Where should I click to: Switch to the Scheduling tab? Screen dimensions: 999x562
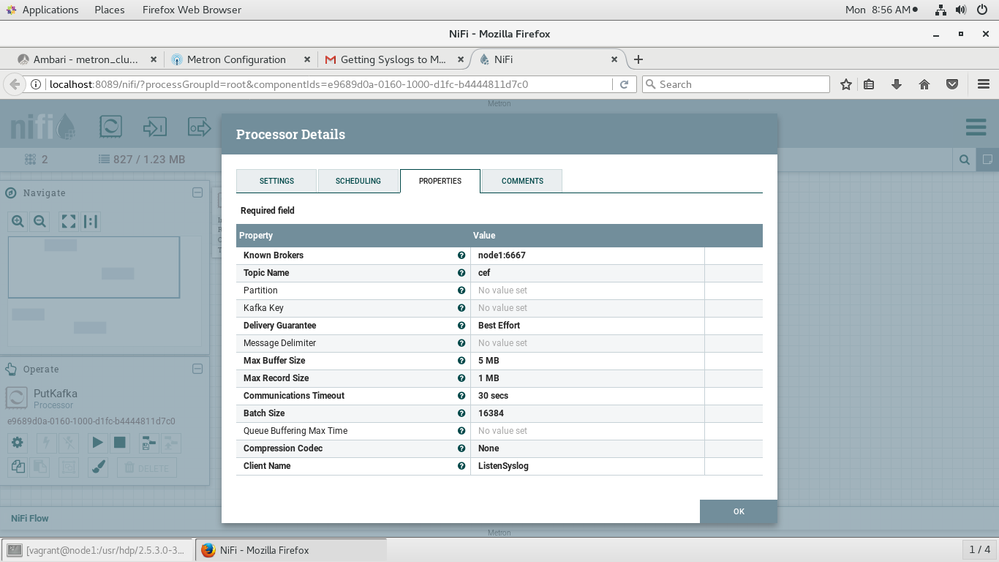point(358,181)
